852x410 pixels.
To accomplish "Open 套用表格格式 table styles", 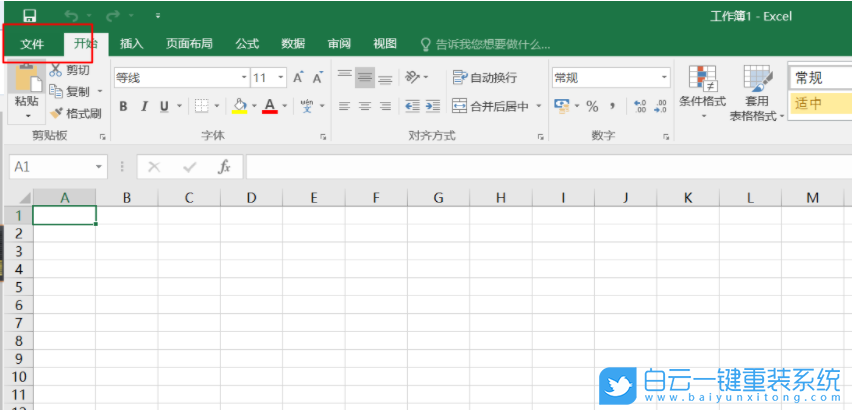I will click(x=756, y=92).
